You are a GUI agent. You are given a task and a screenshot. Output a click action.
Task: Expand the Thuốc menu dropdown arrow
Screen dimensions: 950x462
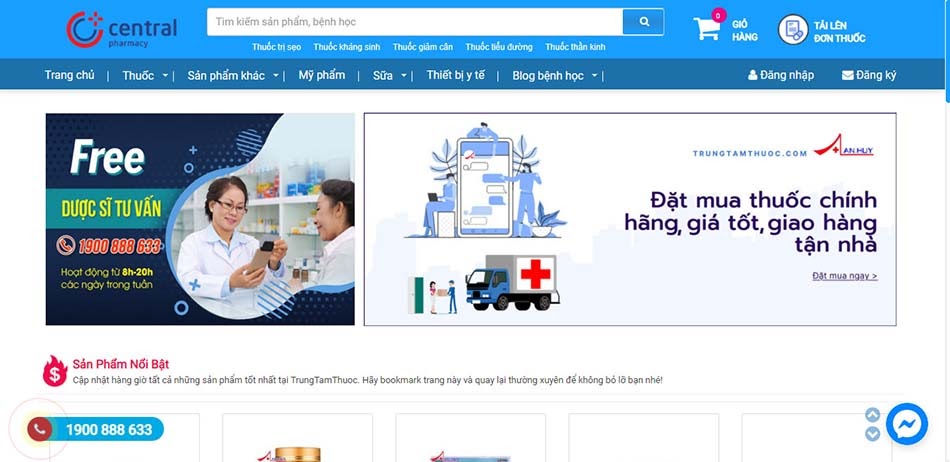165,76
